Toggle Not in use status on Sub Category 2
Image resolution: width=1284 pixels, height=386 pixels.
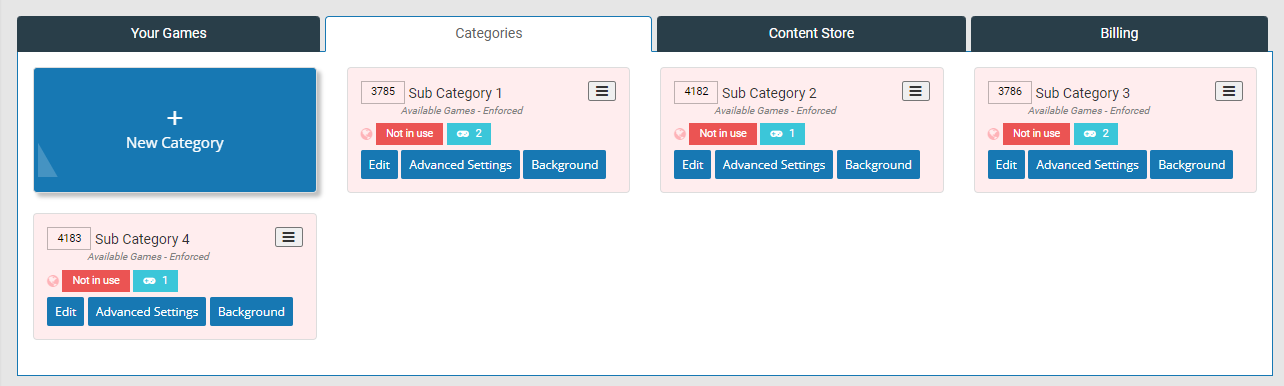tap(723, 134)
